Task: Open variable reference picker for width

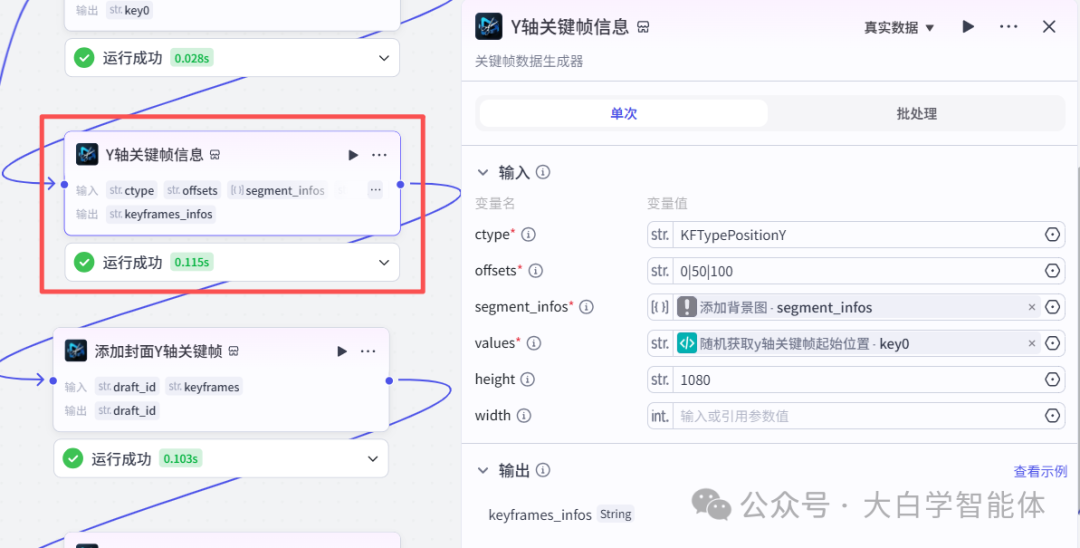Action: point(1052,416)
